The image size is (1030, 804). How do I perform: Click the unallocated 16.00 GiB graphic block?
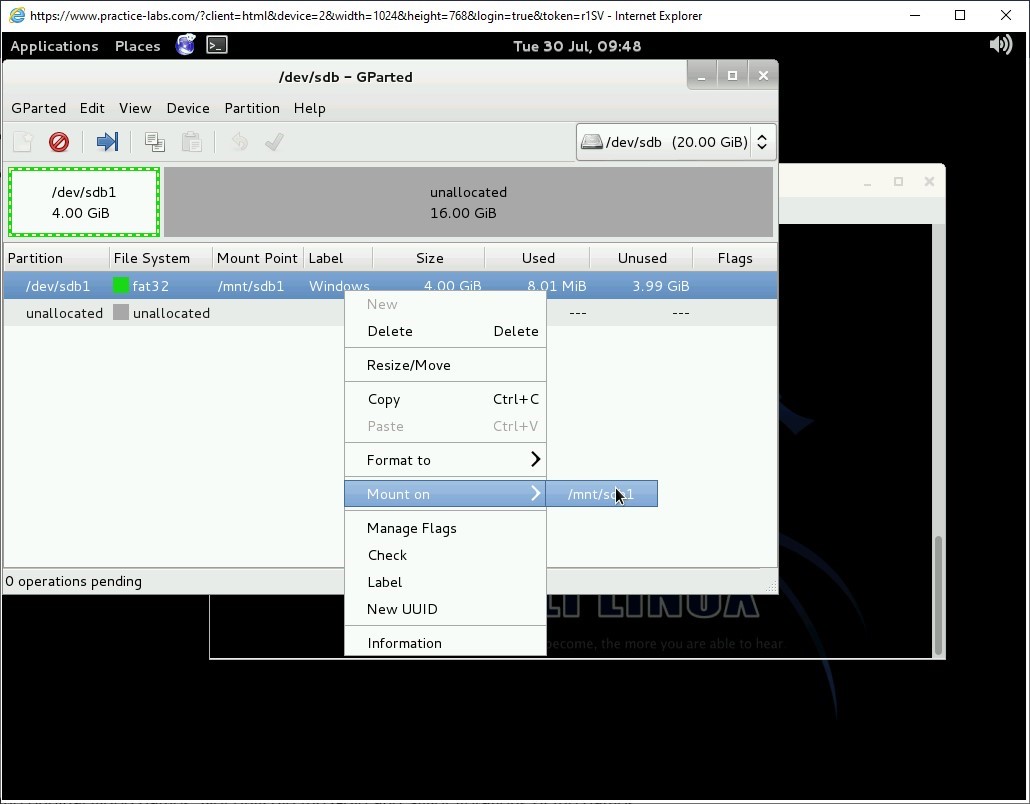point(468,202)
